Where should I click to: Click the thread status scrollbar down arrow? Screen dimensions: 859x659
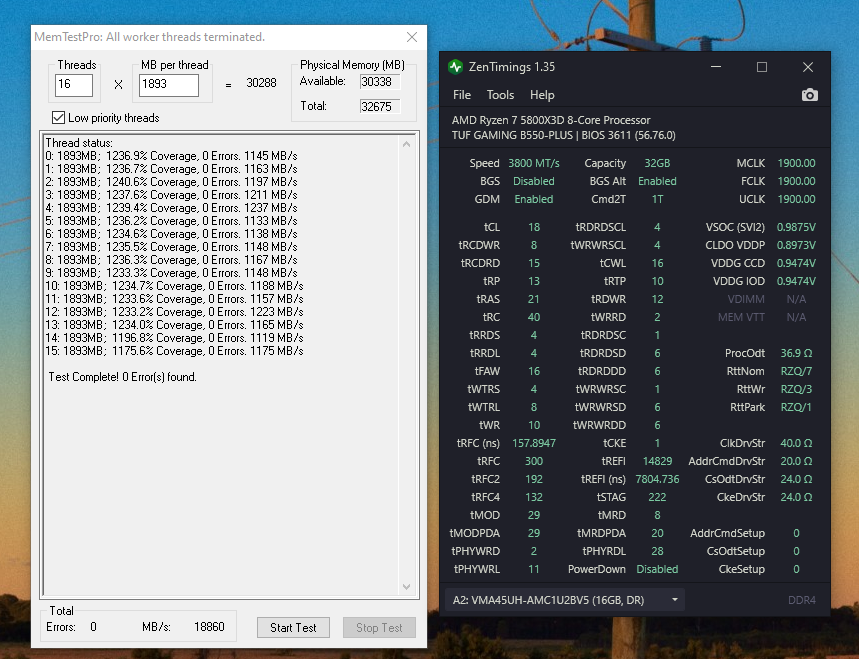[406, 587]
